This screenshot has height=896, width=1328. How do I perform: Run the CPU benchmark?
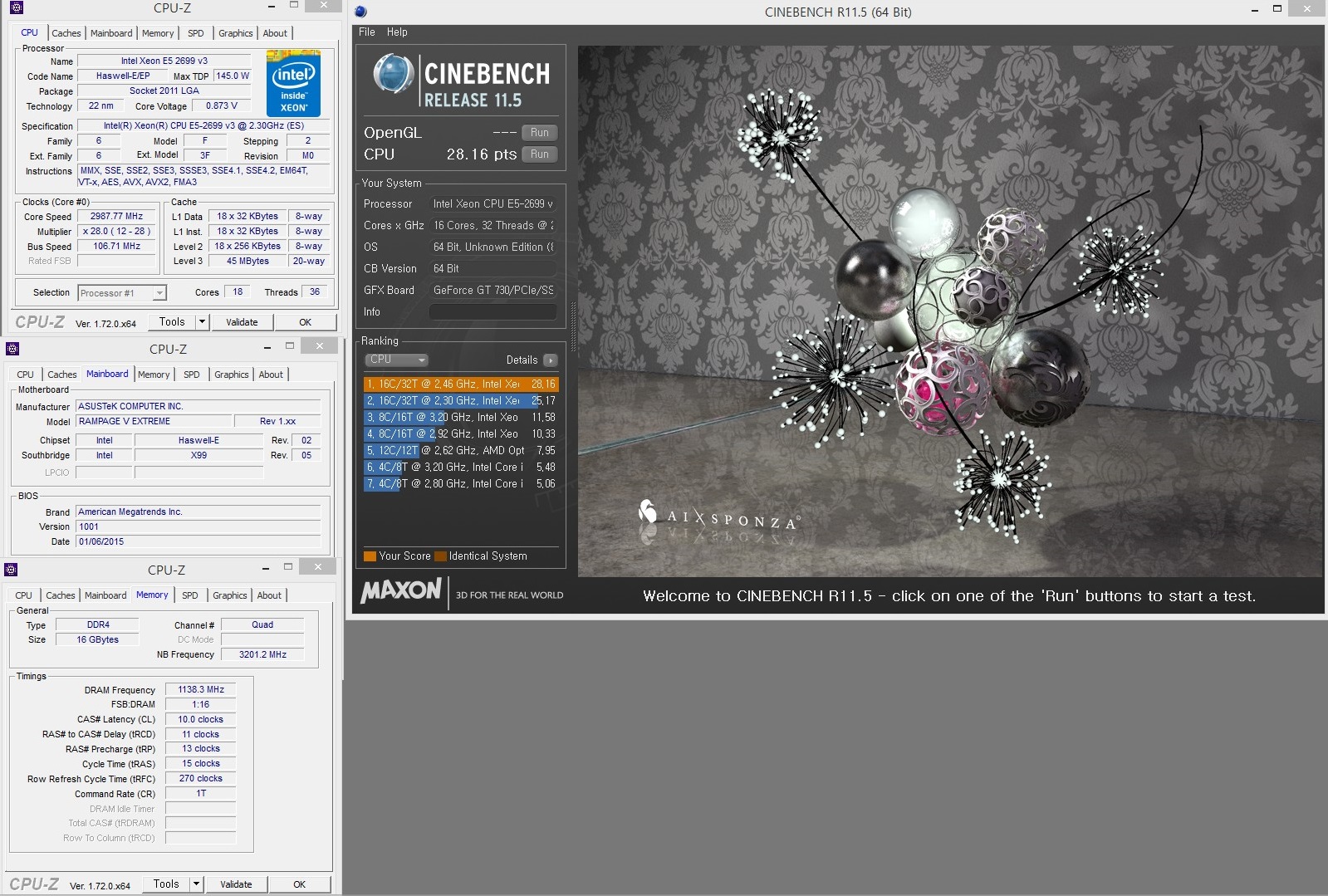pyautogui.click(x=540, y=154)
